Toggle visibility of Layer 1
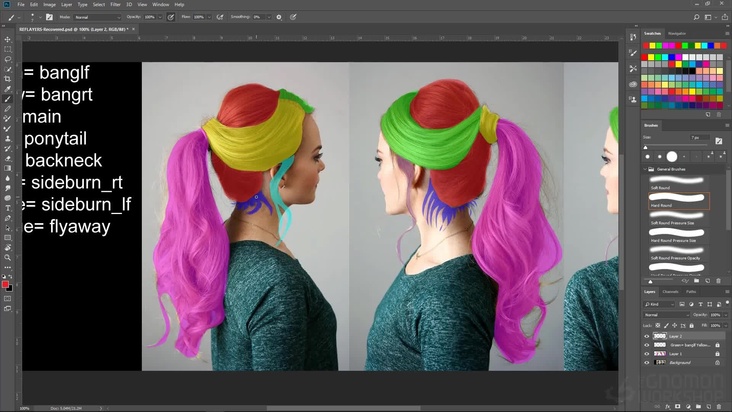 click(x=646, y=354)
